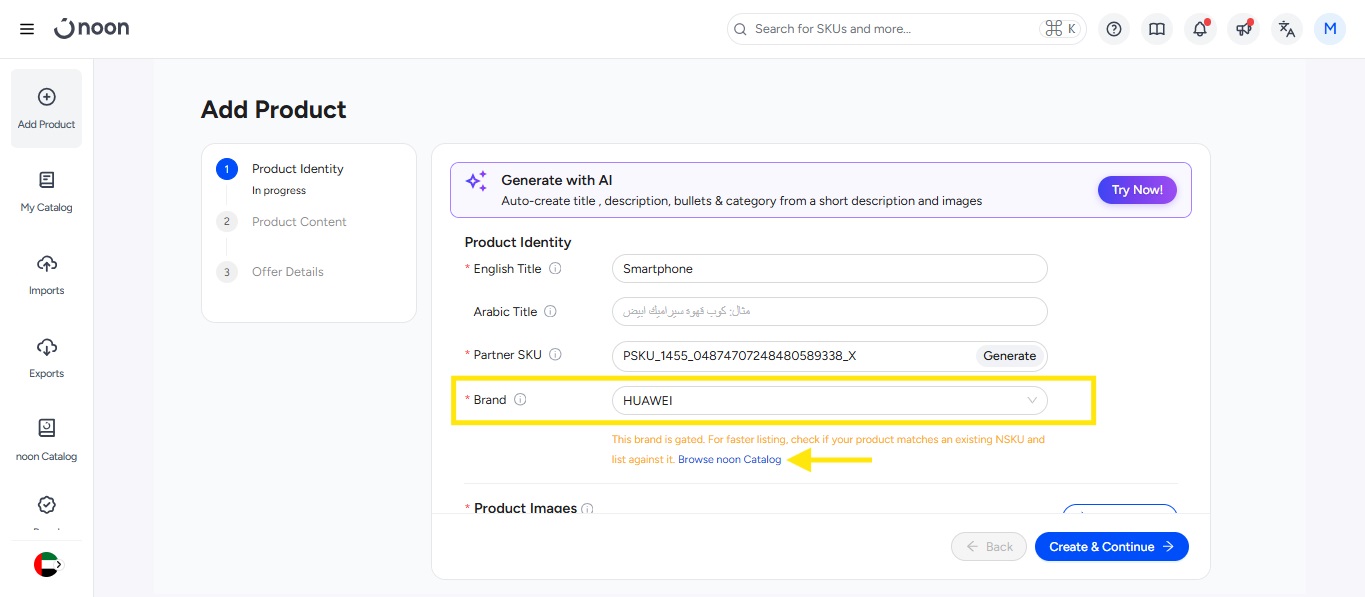Open Exports from the sidebar
The height and width of the screenshot is (597, 1365).
(46, 357)
